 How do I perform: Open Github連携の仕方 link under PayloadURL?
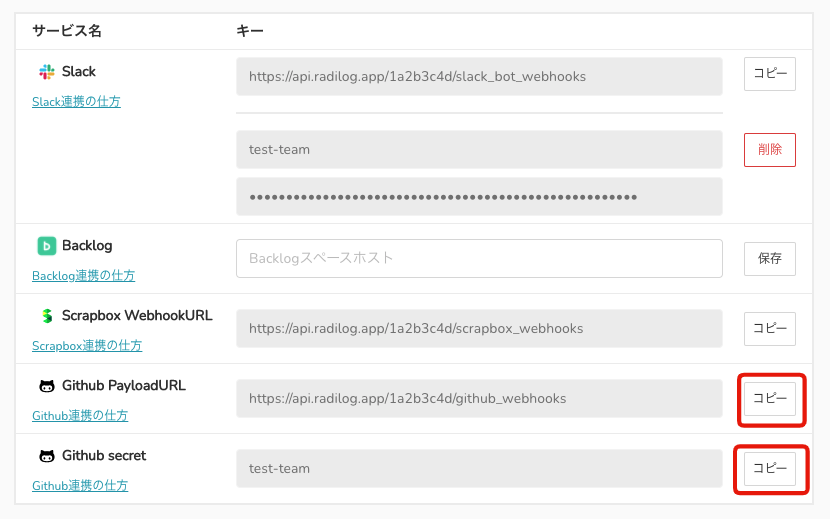pyautogui.click(x=80, y=416)
